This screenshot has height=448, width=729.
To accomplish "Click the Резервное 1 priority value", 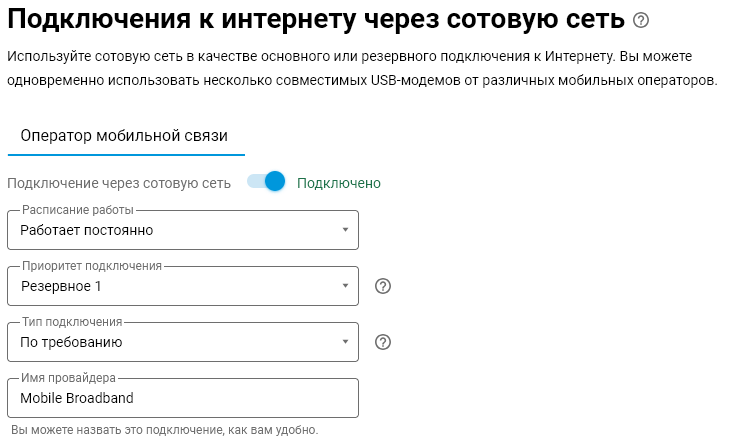I will (61, 286).
